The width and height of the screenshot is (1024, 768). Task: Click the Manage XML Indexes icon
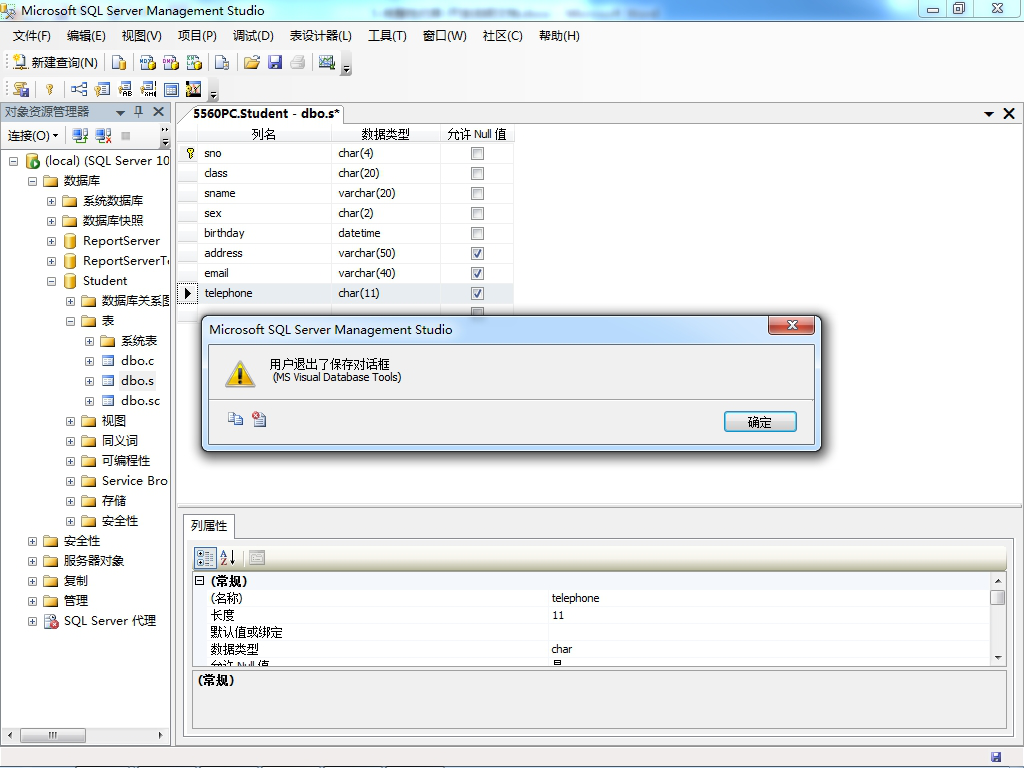click(x=148, y=89)
